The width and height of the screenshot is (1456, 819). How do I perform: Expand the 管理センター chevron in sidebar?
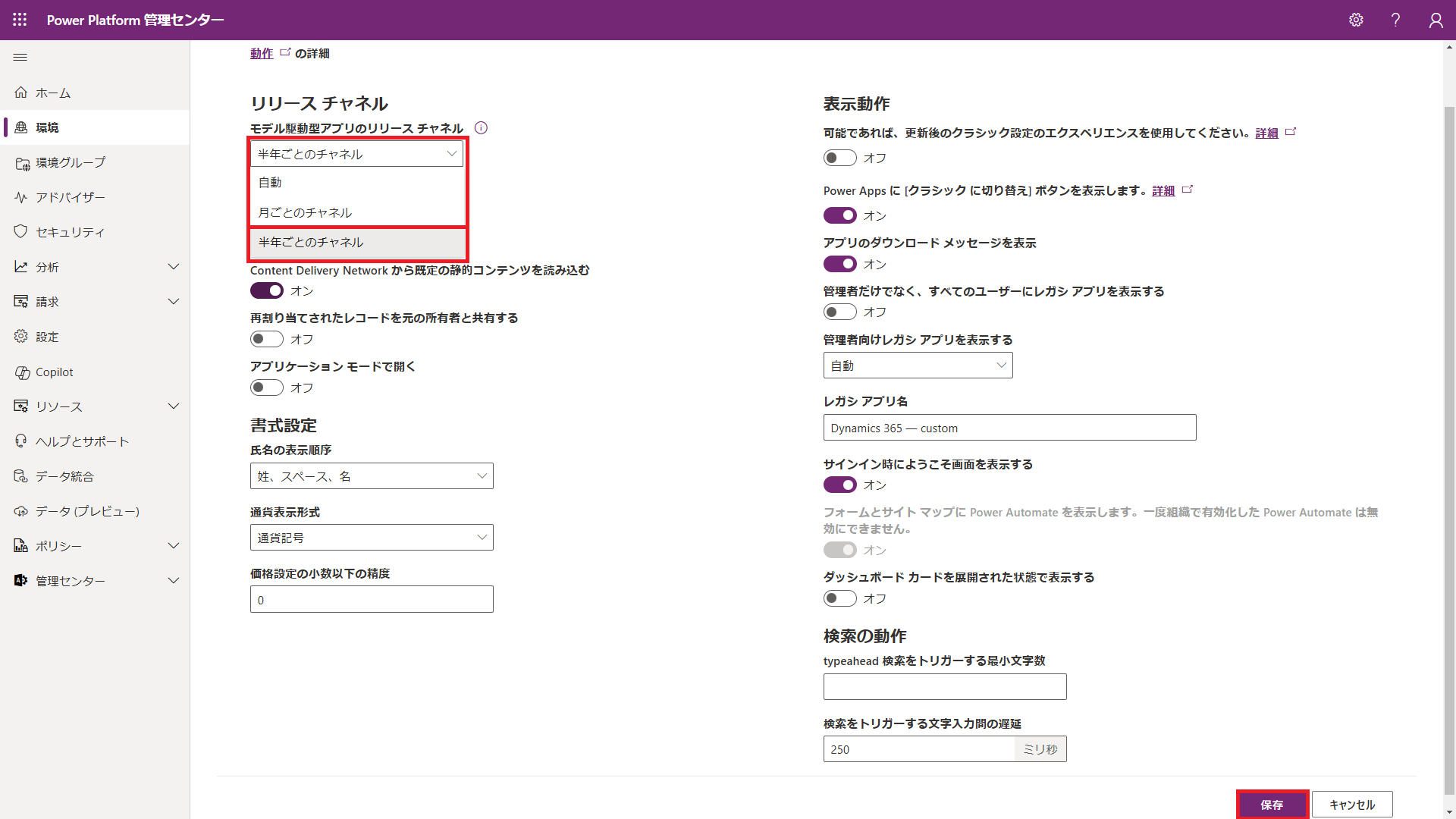pos(174,581)
